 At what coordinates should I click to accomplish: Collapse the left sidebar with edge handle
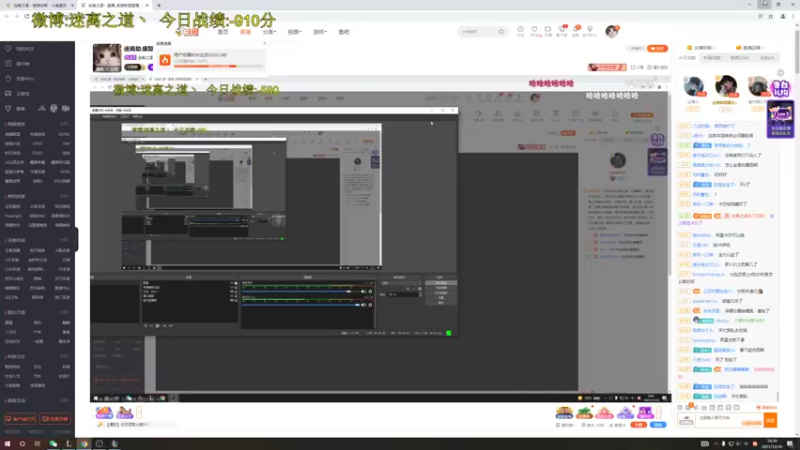tap(77, 239)
